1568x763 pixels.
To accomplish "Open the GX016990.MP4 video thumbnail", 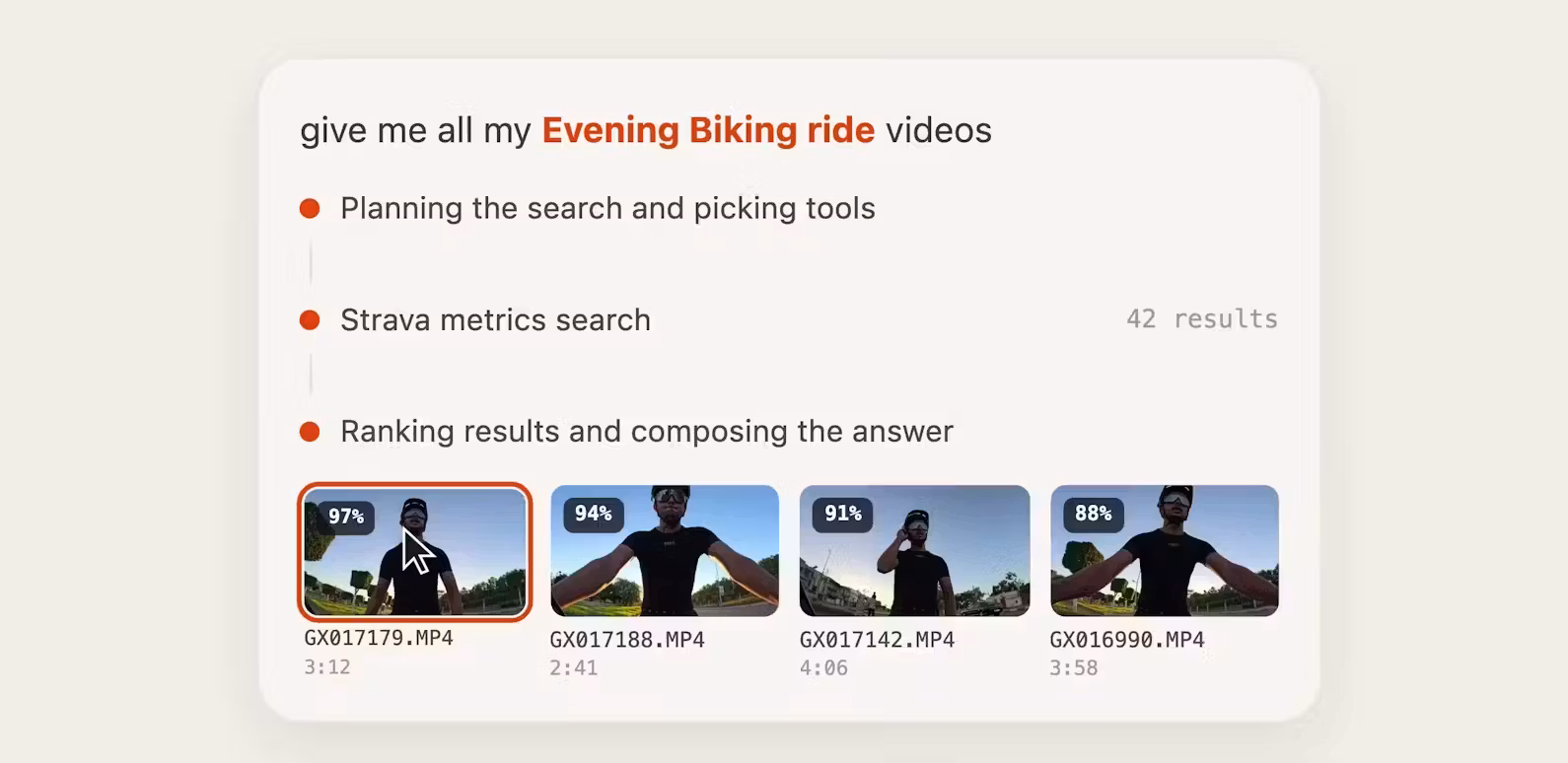I will [1165, 550].
